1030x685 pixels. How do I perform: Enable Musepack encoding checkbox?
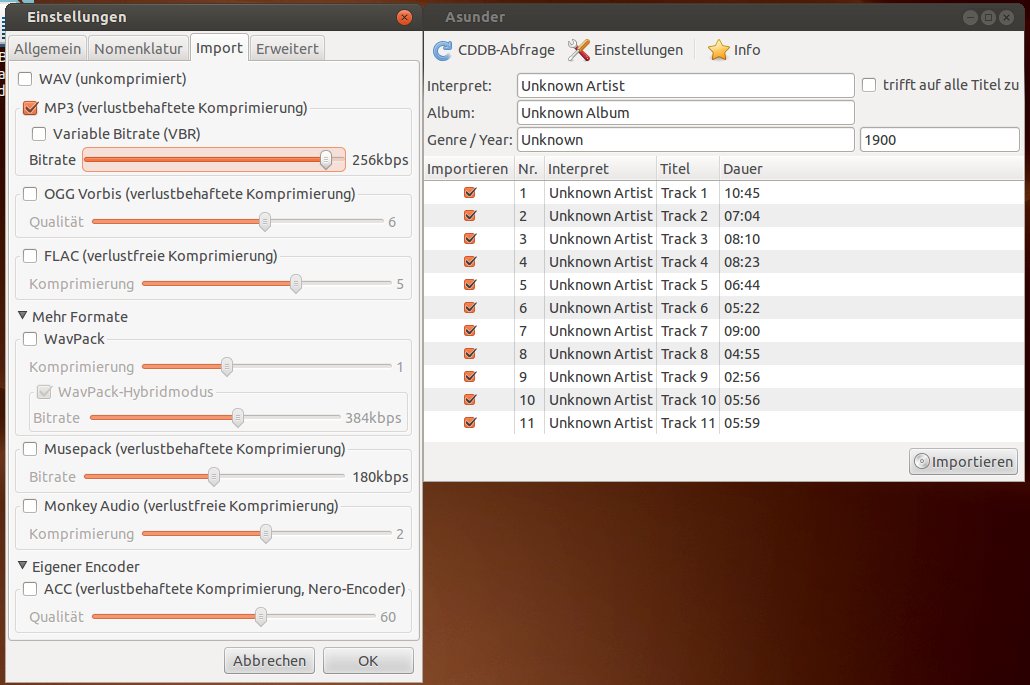[x=30, y=449]
